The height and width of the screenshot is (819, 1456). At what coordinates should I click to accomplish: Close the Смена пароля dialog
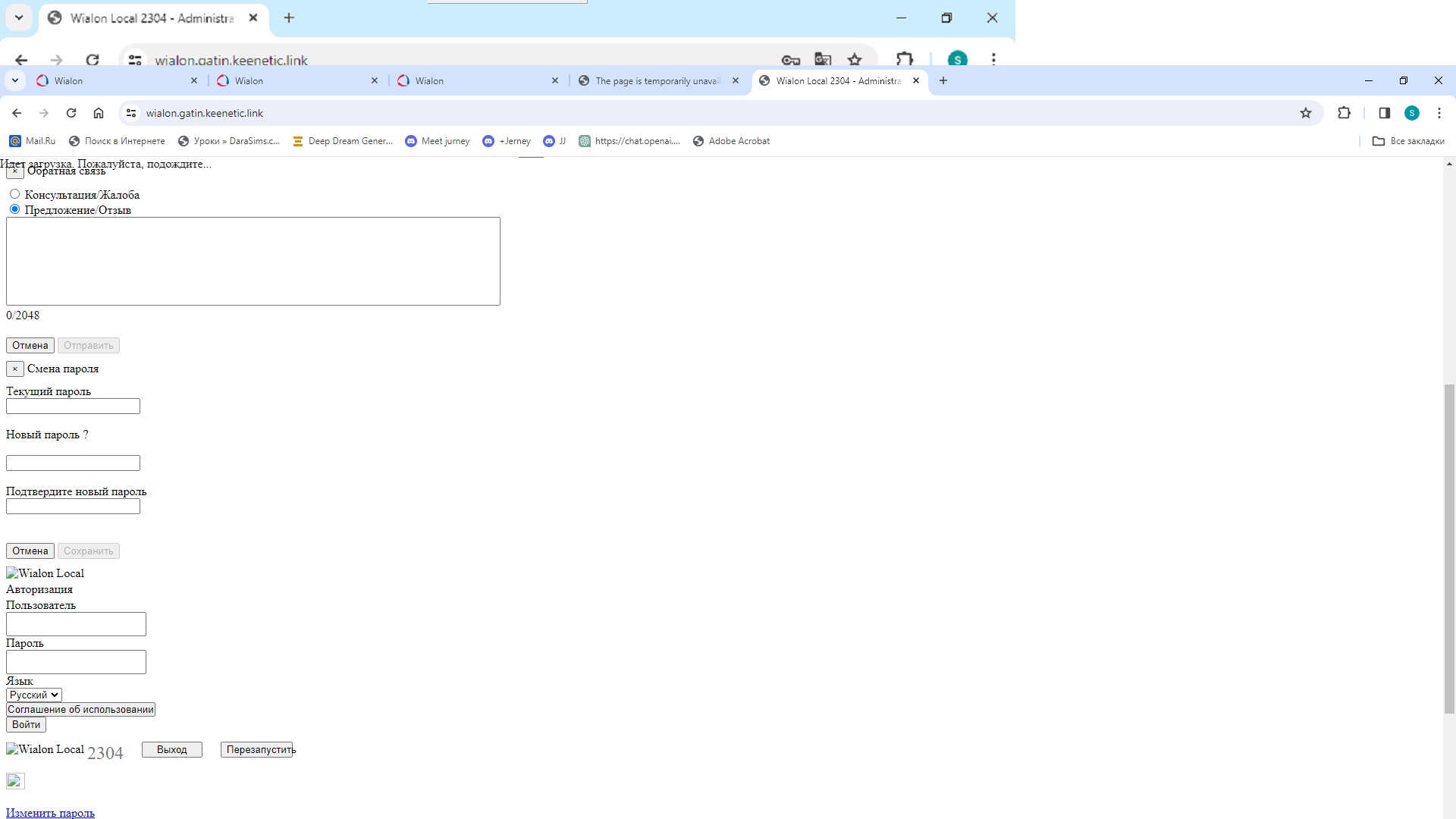point(14,369)
